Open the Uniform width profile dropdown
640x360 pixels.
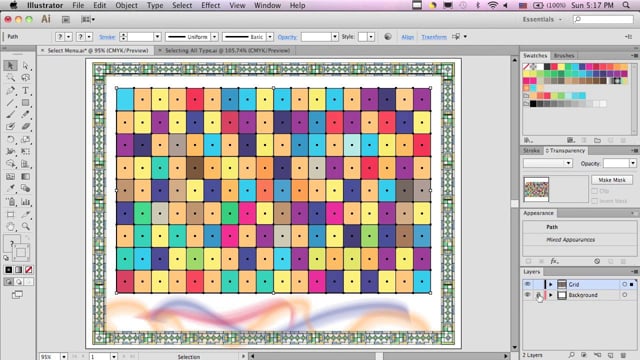click(214, 37)
